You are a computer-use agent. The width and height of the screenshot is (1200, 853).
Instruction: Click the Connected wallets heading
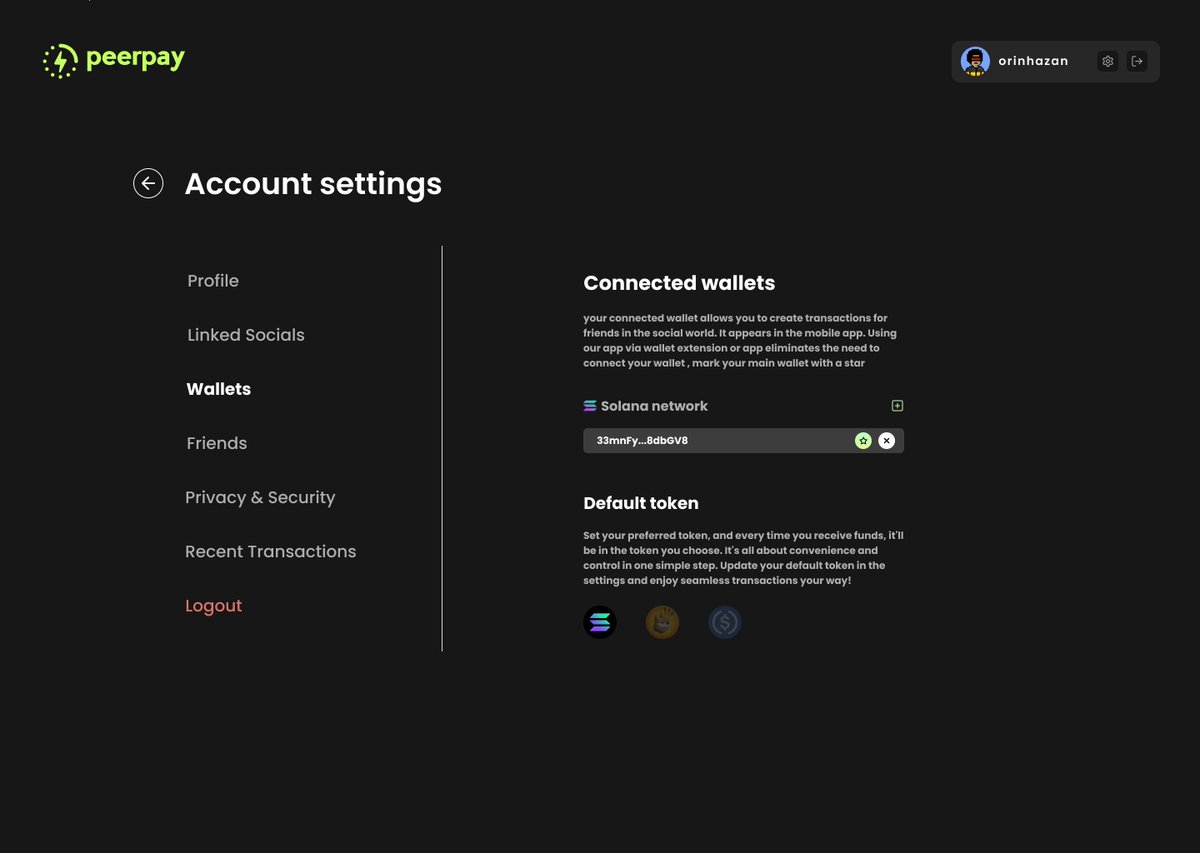679,283
